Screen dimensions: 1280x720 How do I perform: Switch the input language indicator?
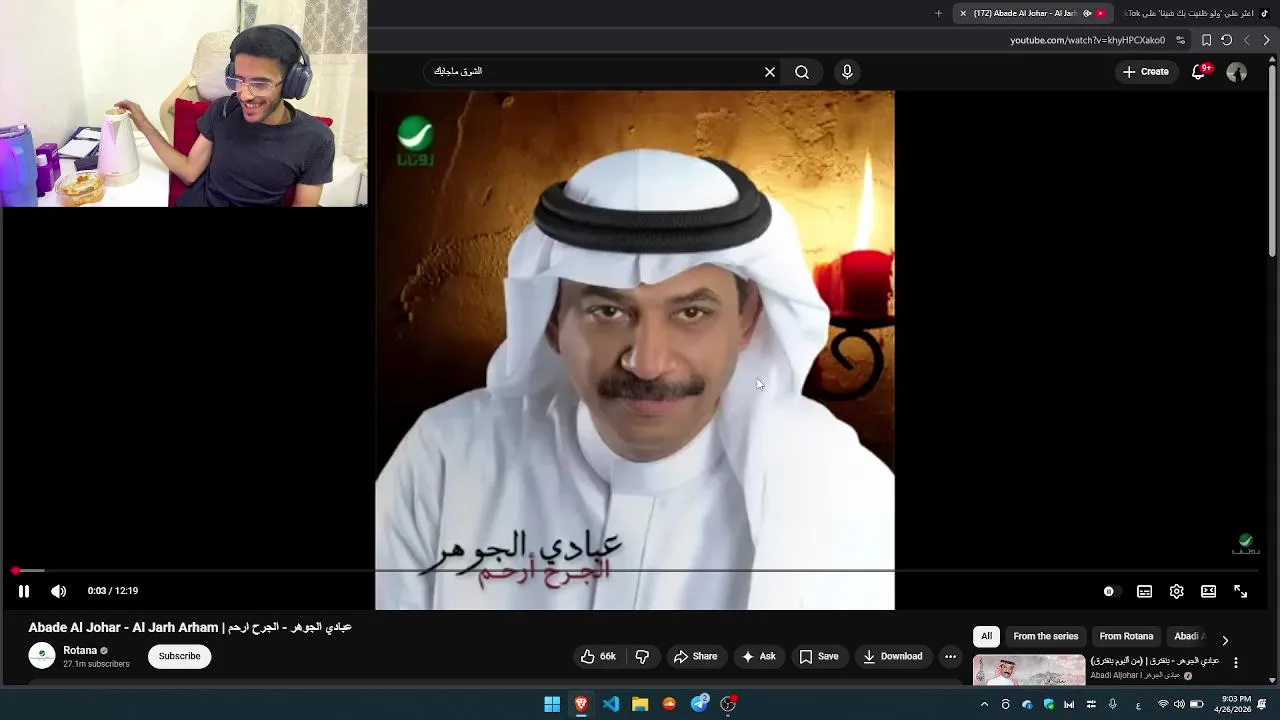click(x=1138, y=704)
